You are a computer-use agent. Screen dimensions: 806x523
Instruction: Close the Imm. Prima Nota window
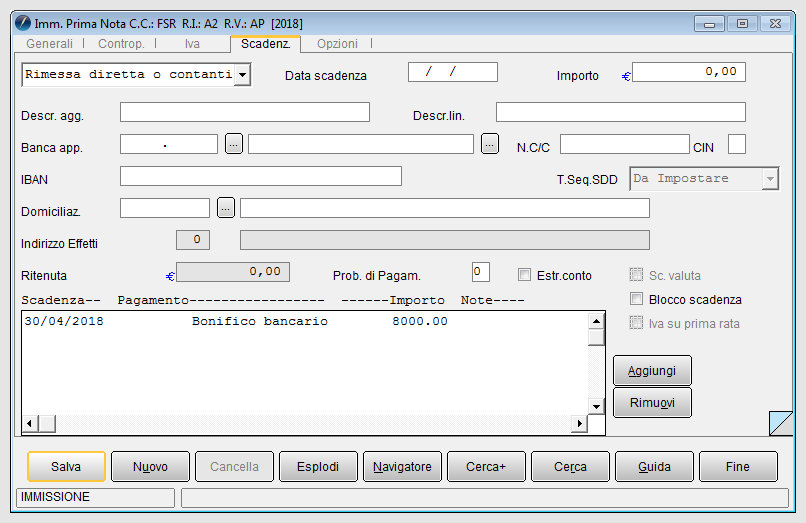(776, 24)
